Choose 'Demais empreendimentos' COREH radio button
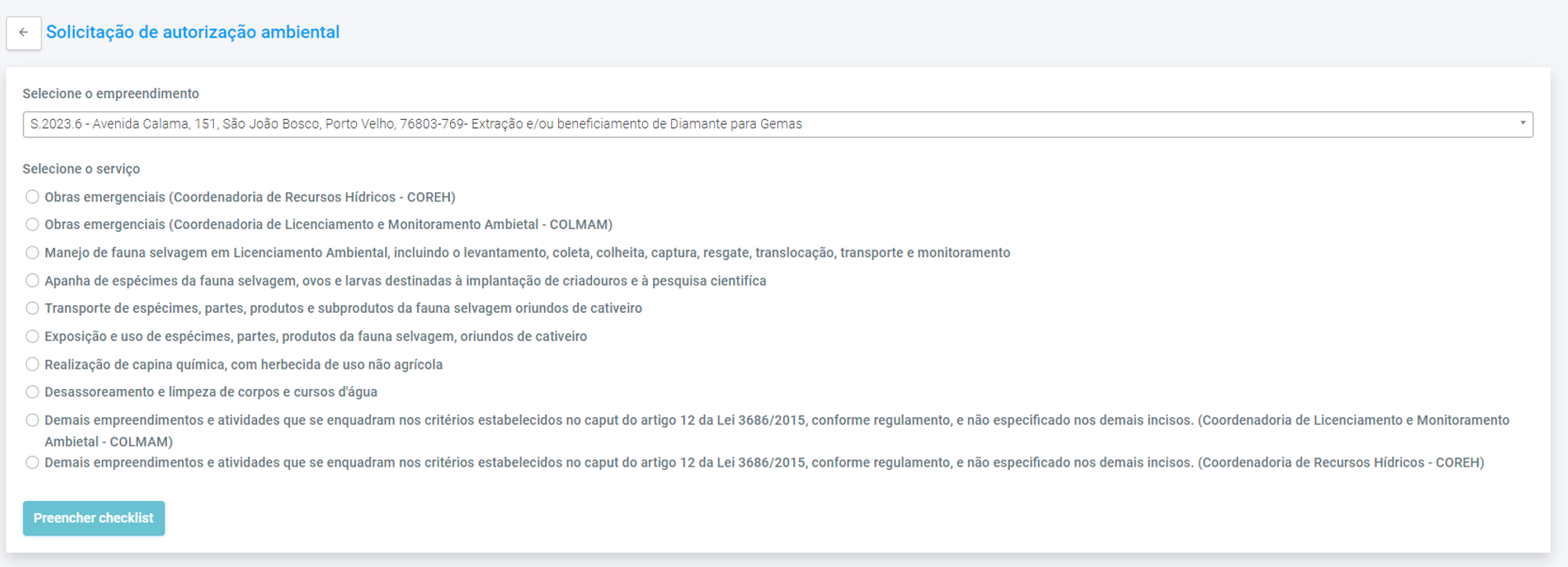Image resolution: width=1568 pixels, height=567 pixels. 32,463
